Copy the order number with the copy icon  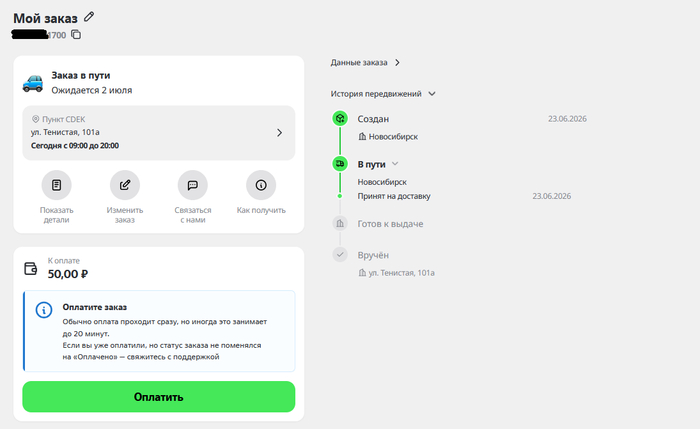pyautogui.click(x=76, y=34)
